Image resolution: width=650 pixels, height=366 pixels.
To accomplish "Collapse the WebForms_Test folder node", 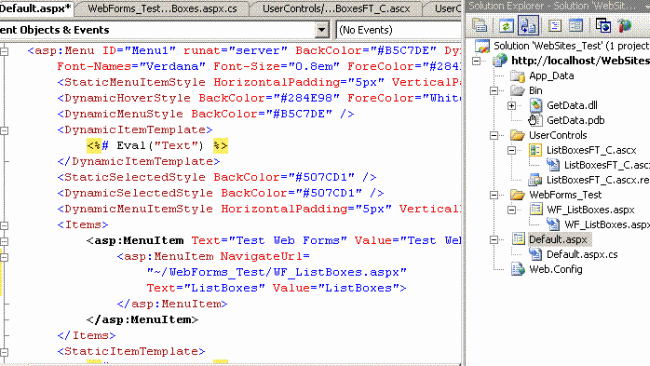I will click(x=494, y=195).
